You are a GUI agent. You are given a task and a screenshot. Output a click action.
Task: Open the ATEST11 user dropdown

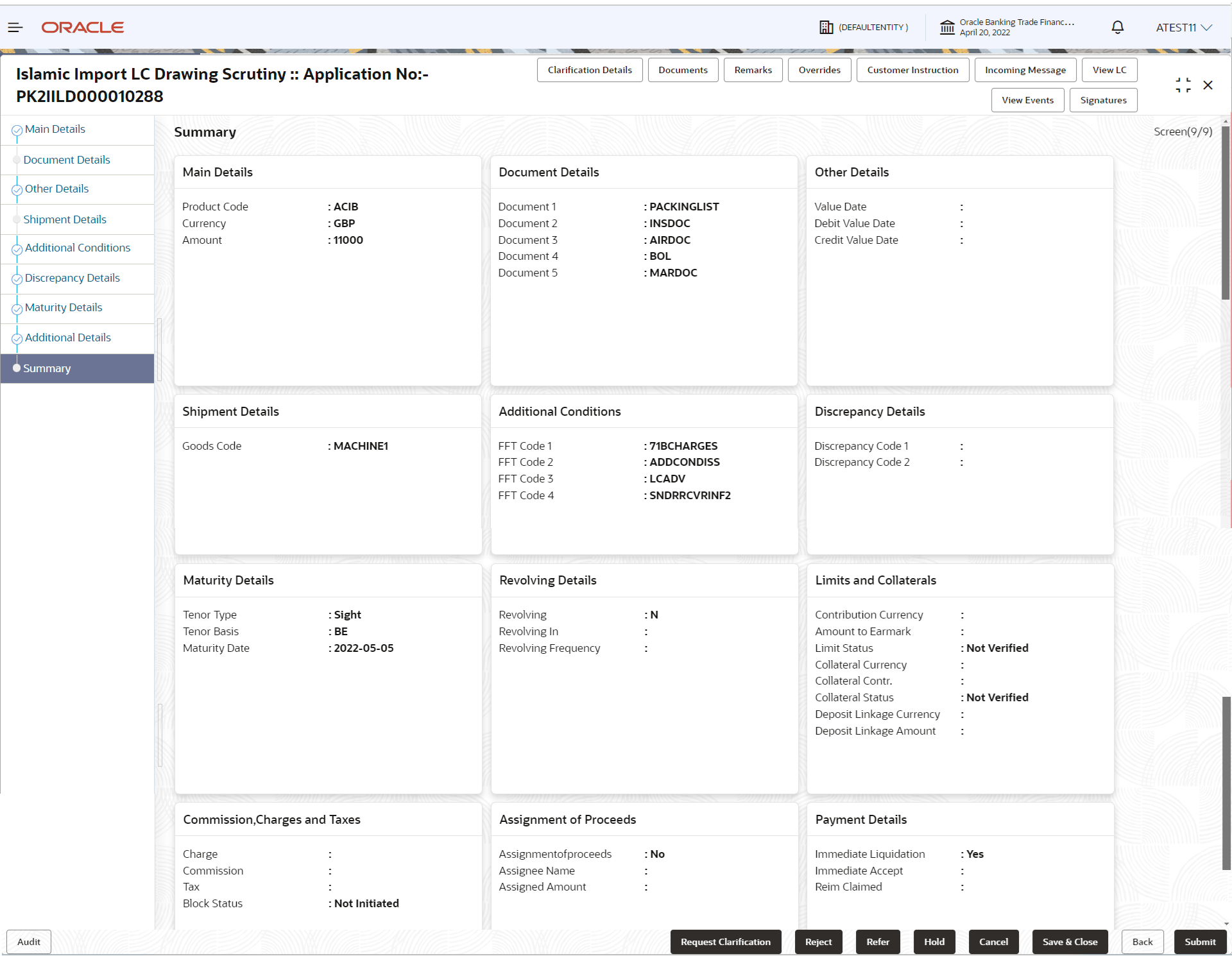pyautogui.click(x=1183, y=27)
